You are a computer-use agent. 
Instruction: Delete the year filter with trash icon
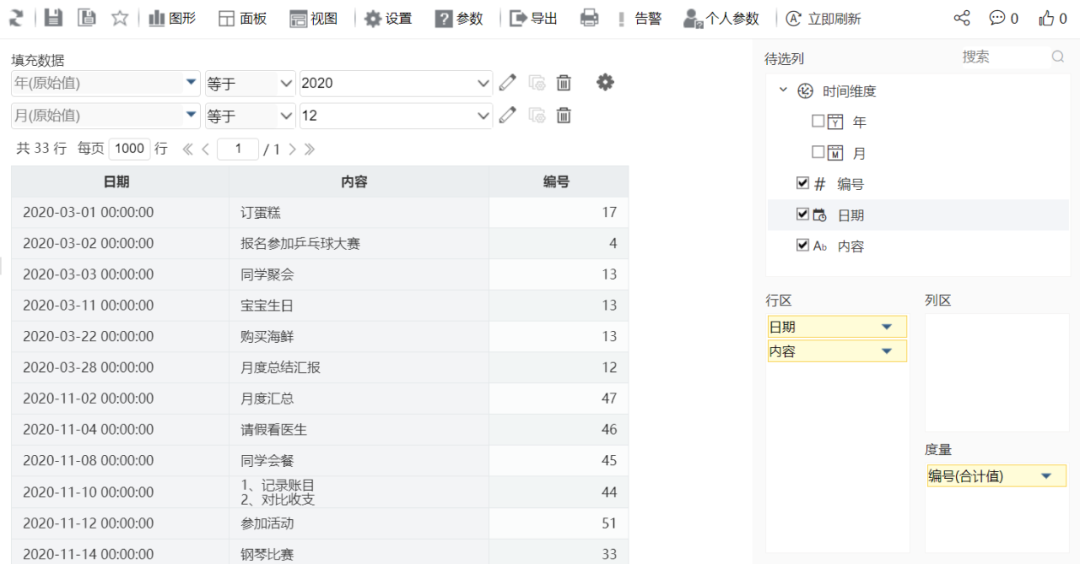coord(563,83)
